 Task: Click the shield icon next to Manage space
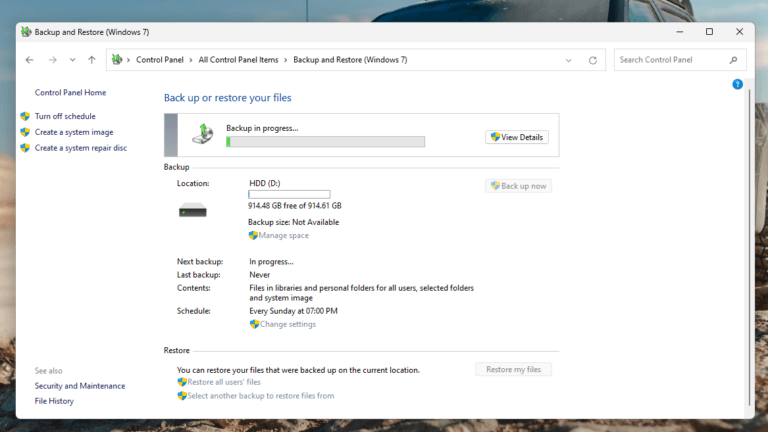click(x=253, y=236)
